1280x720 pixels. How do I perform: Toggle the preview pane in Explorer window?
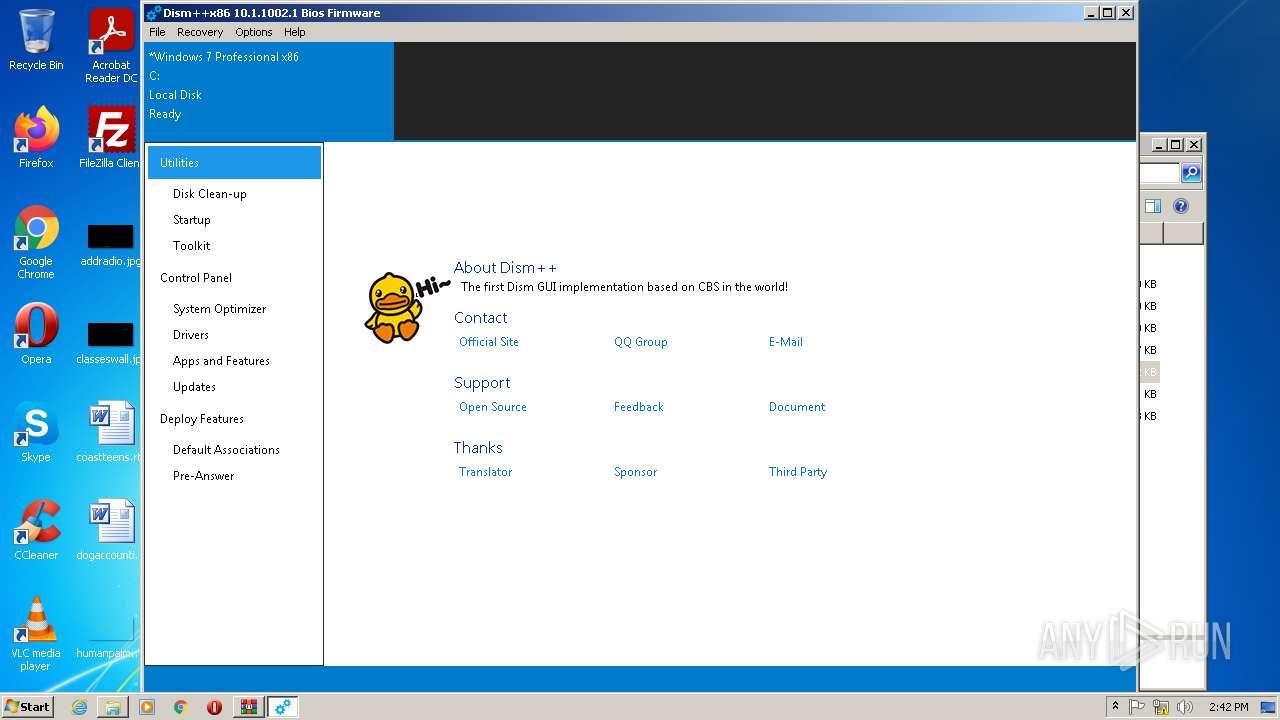(1153, 206)
